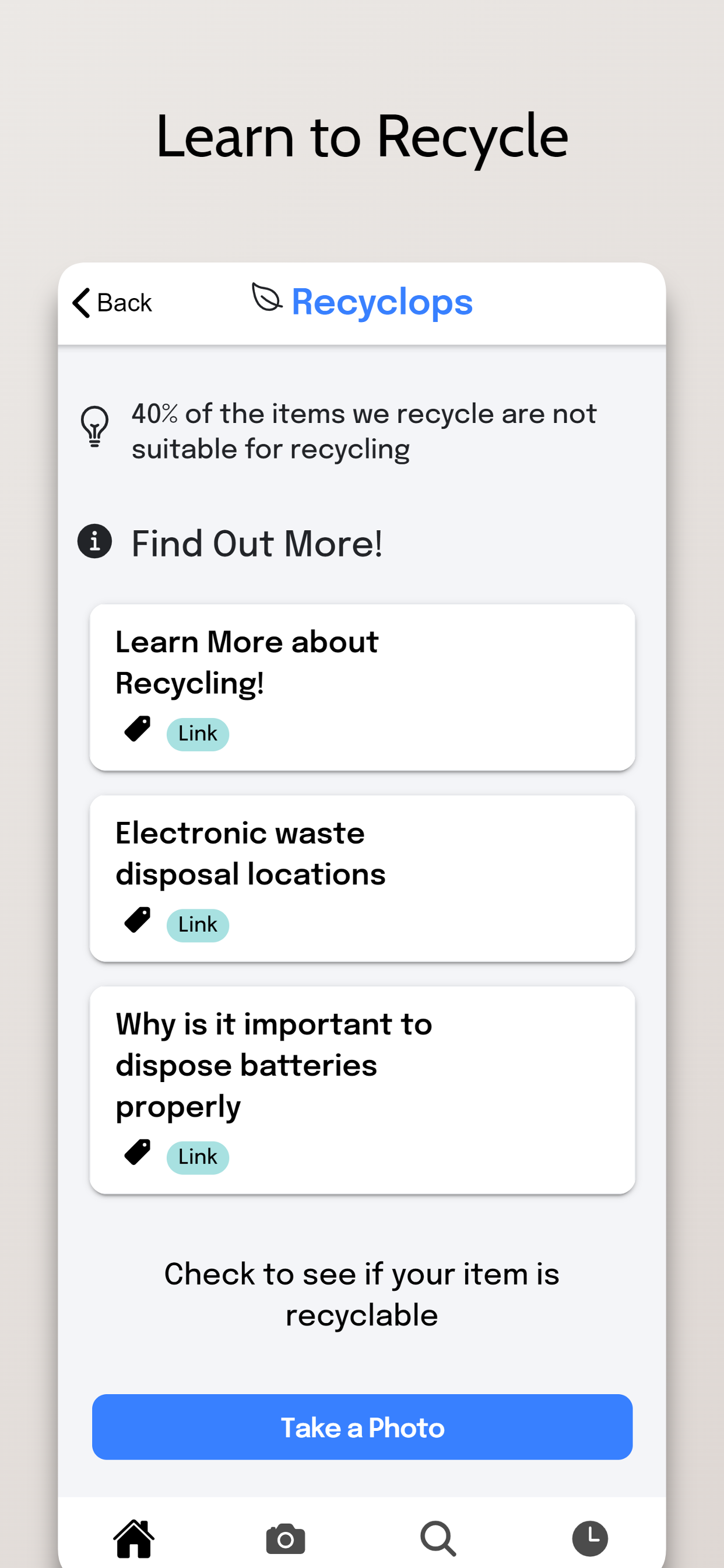Tap tag icon on batteries card

click(x=138, y=1152)
